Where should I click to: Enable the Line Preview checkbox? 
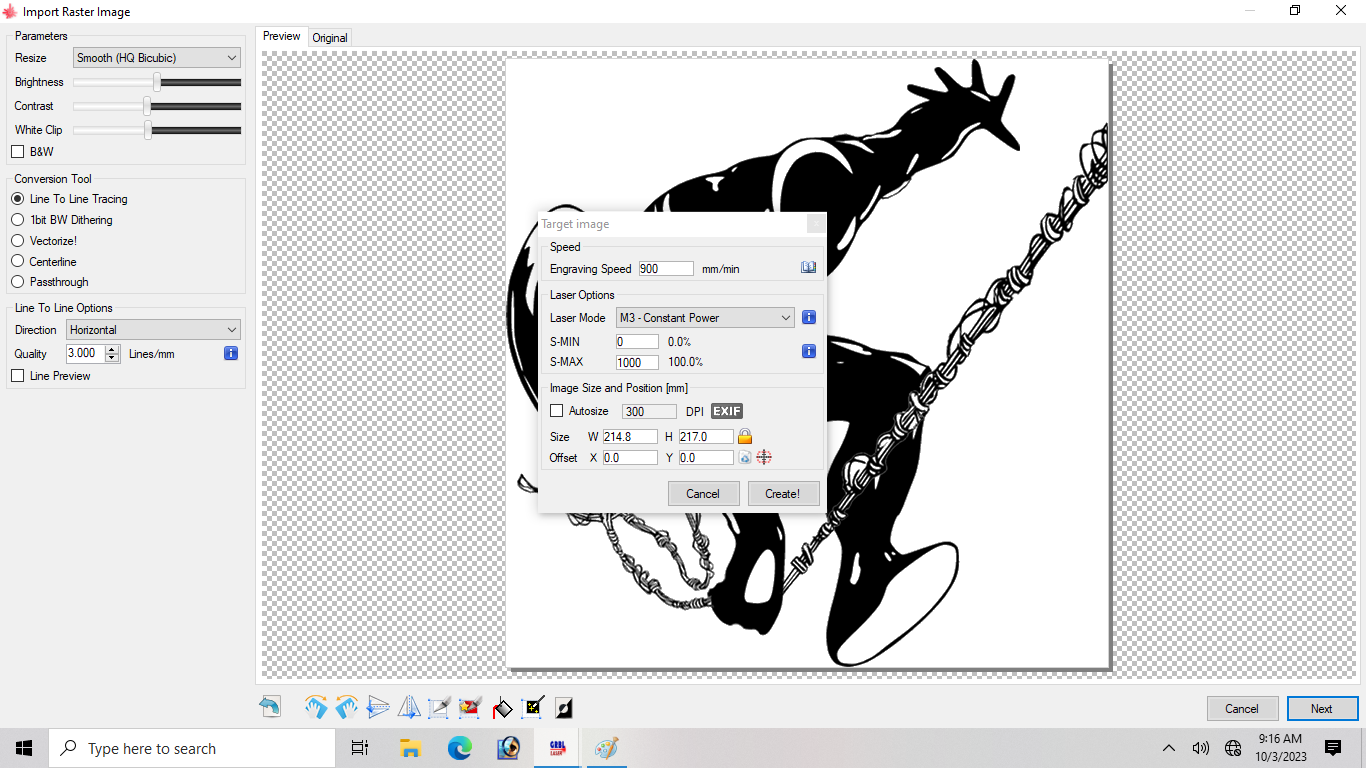17,376
